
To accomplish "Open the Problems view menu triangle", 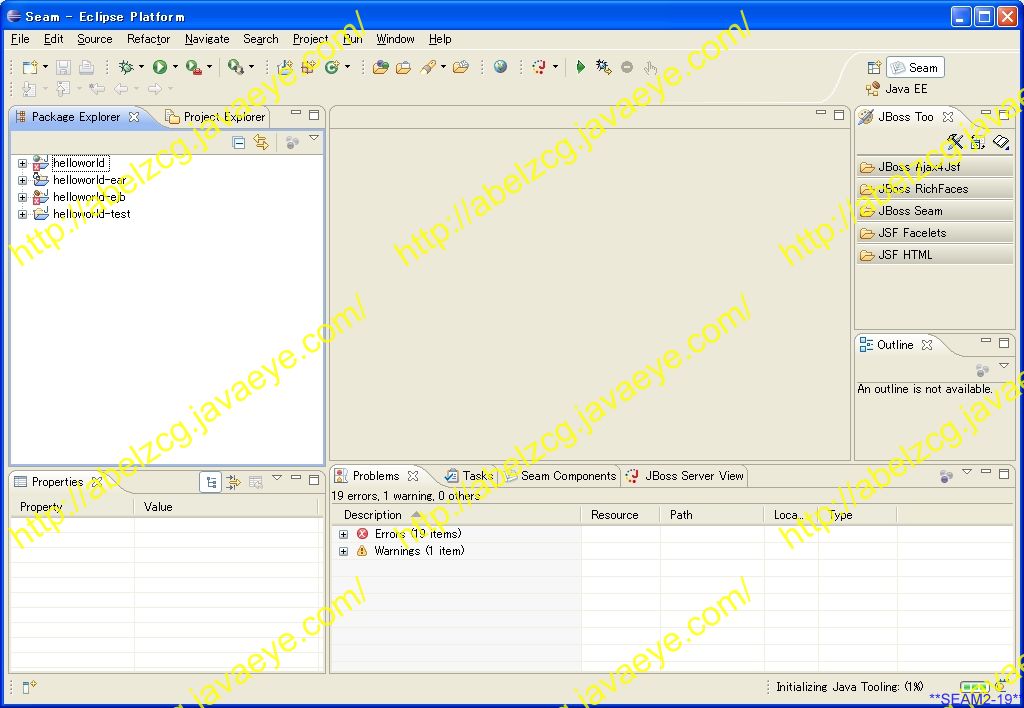I will (967, 472).
